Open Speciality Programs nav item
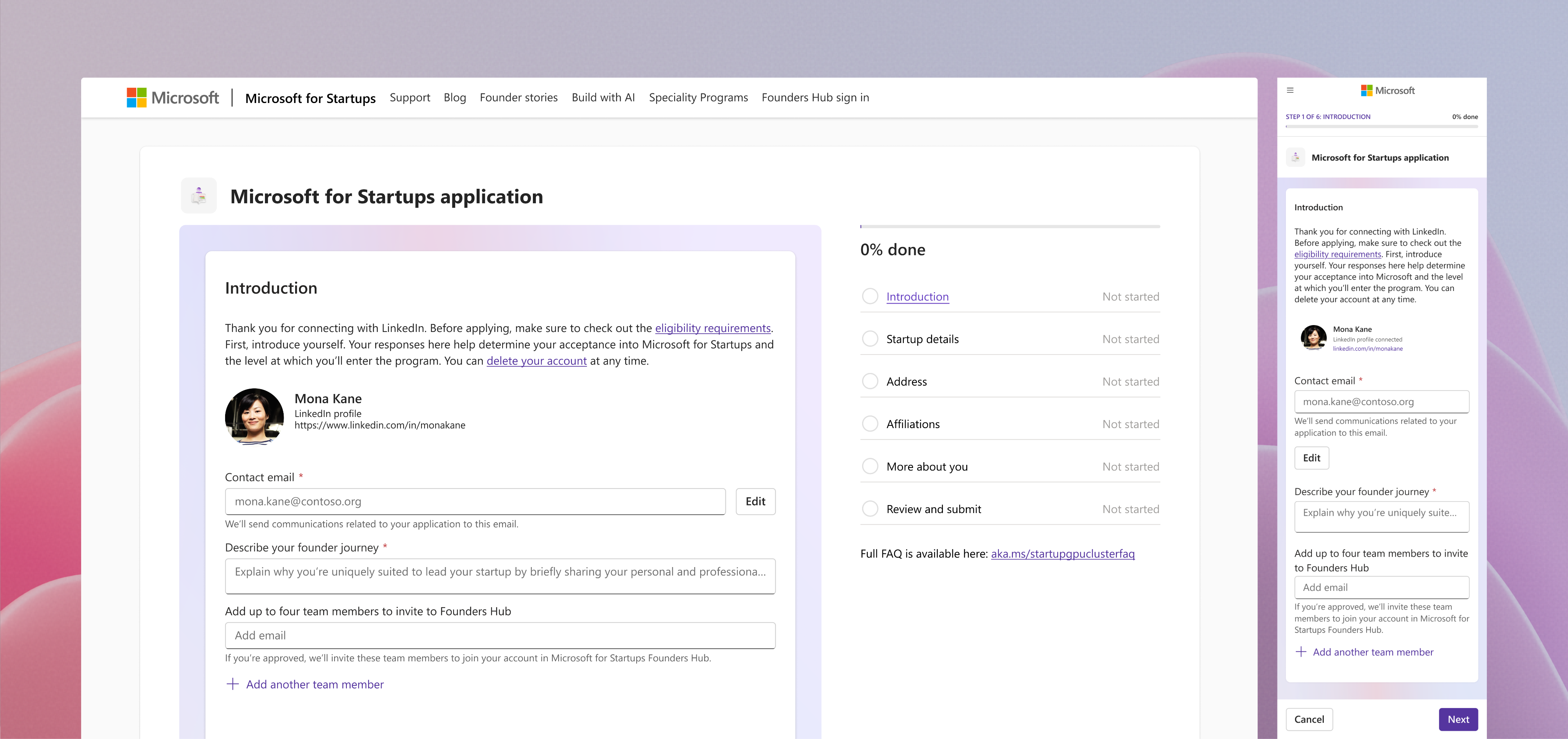 (x=698, y=97)
